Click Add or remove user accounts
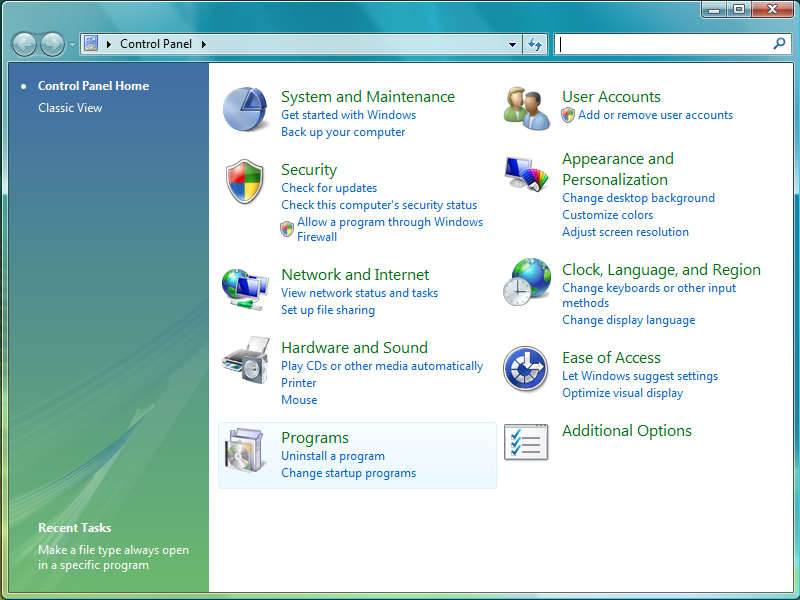The image size is (800, 600). (656, 115)
